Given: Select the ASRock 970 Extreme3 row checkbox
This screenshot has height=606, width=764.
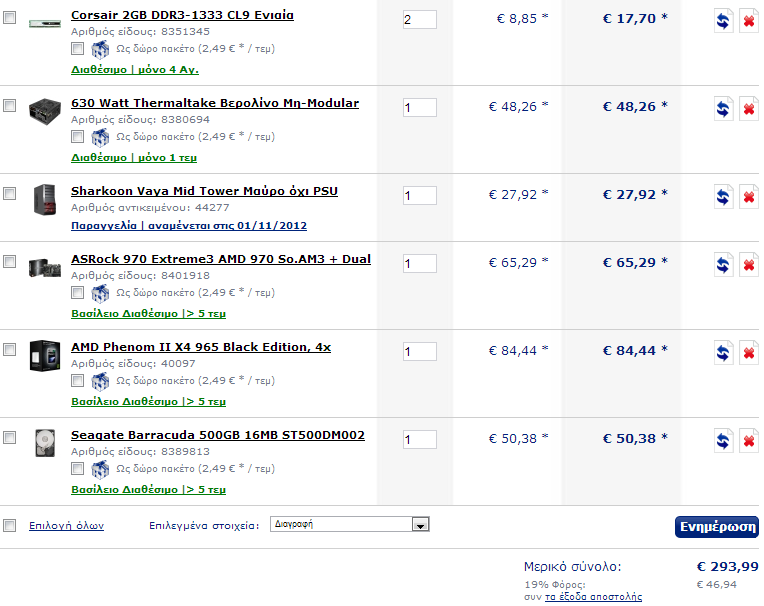Looking at the screenshot, I should coord(9,262).
